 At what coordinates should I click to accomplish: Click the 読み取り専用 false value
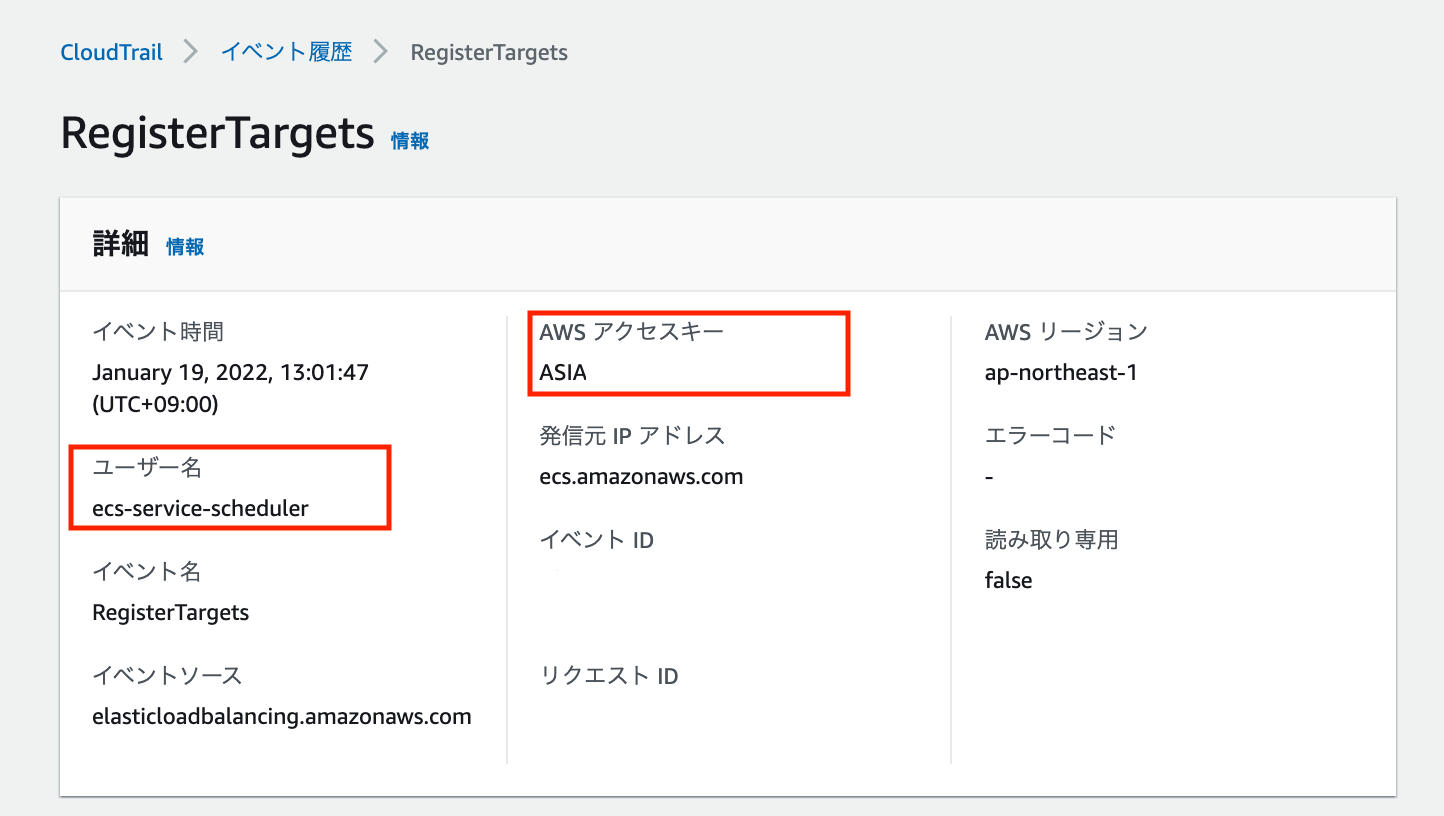pos(1007,580)
